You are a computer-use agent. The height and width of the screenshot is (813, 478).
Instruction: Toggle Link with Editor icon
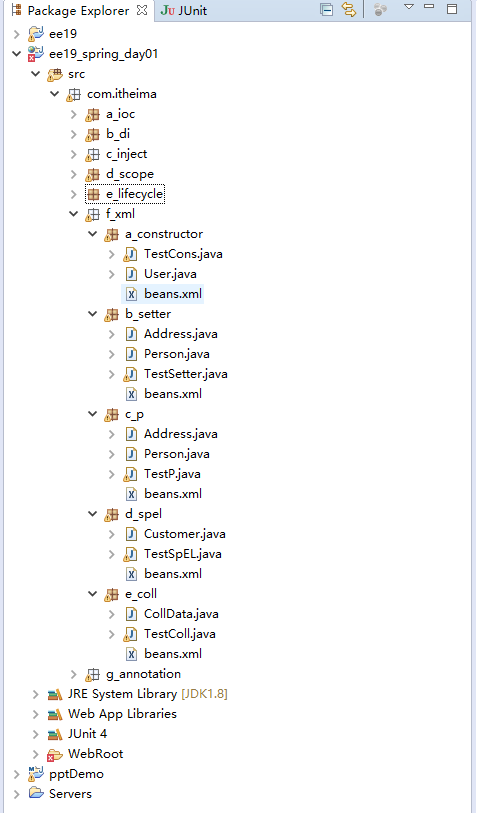(x=349, y=10)
